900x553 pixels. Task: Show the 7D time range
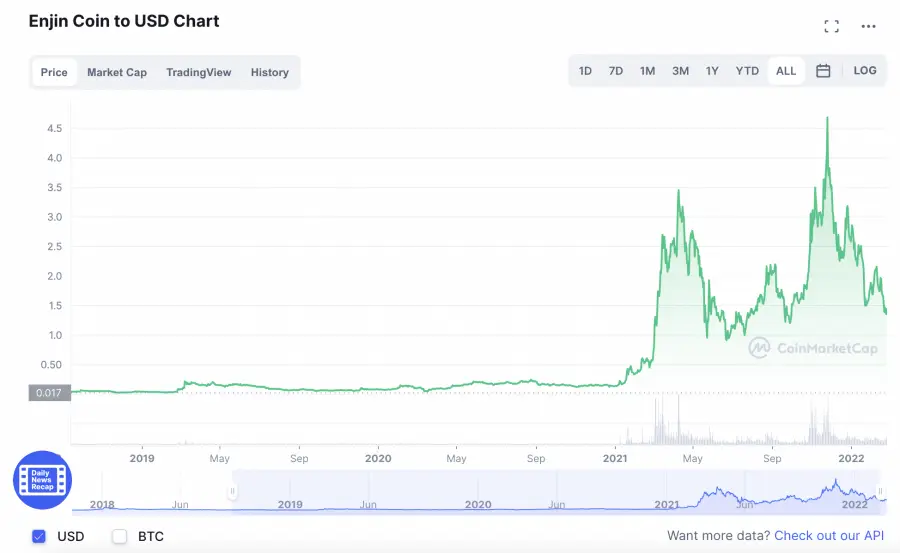point(616,71)
